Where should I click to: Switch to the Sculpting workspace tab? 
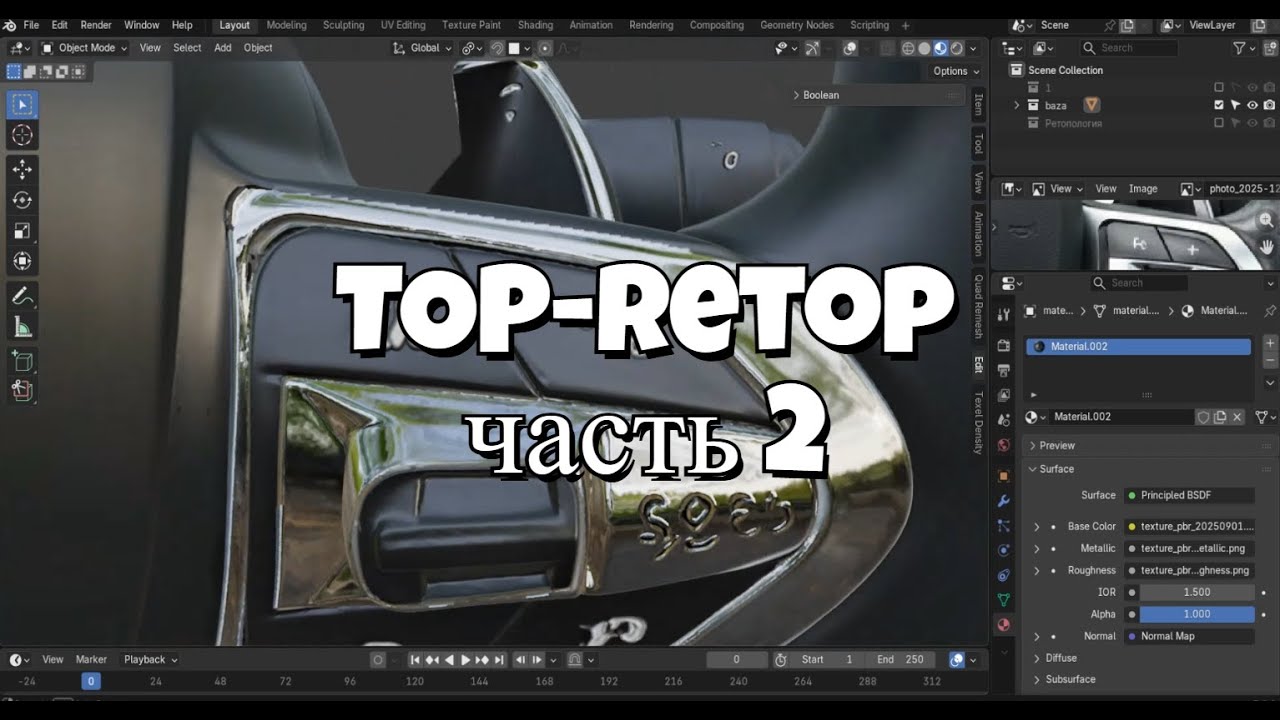click(343, 25)
